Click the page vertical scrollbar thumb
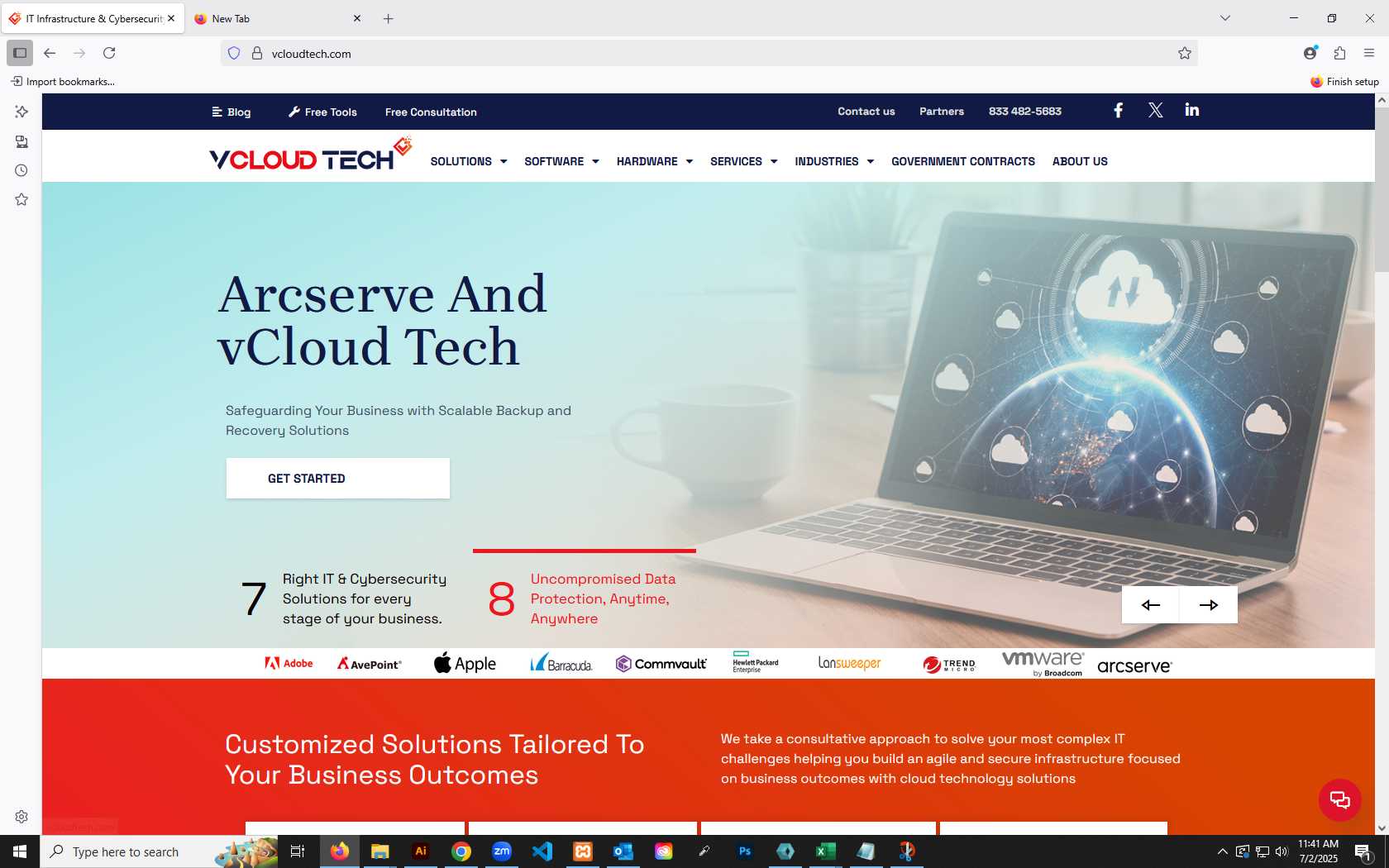The width and height of the screenshot is (1389, 868). [1382, 188]
